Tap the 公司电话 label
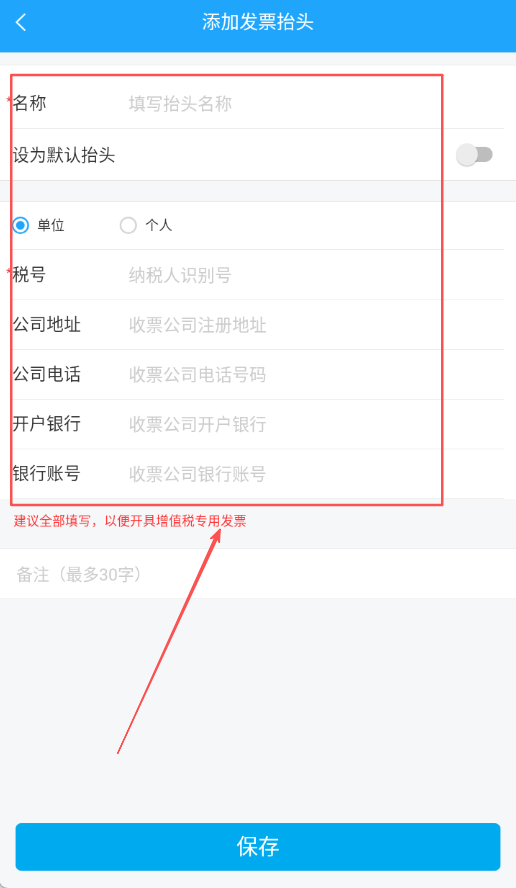 coord(47,374)
